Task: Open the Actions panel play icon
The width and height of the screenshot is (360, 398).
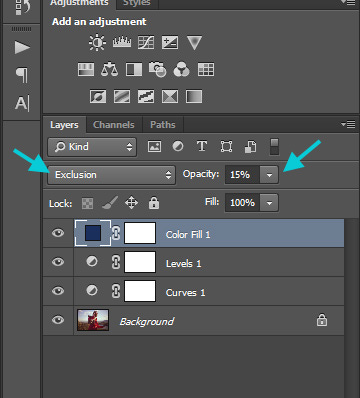Action: pos(22,48)
